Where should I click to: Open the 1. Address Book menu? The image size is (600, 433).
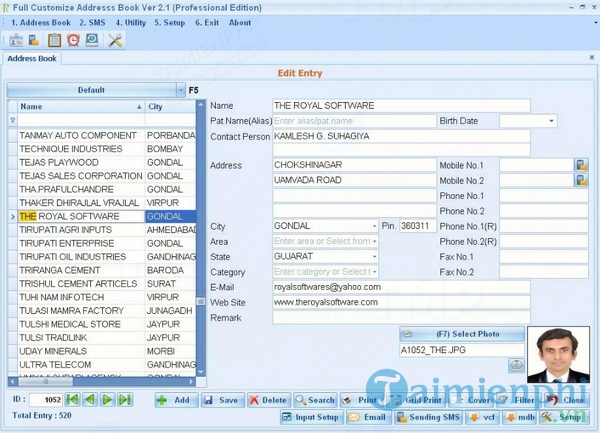click(x=41, y=23)
